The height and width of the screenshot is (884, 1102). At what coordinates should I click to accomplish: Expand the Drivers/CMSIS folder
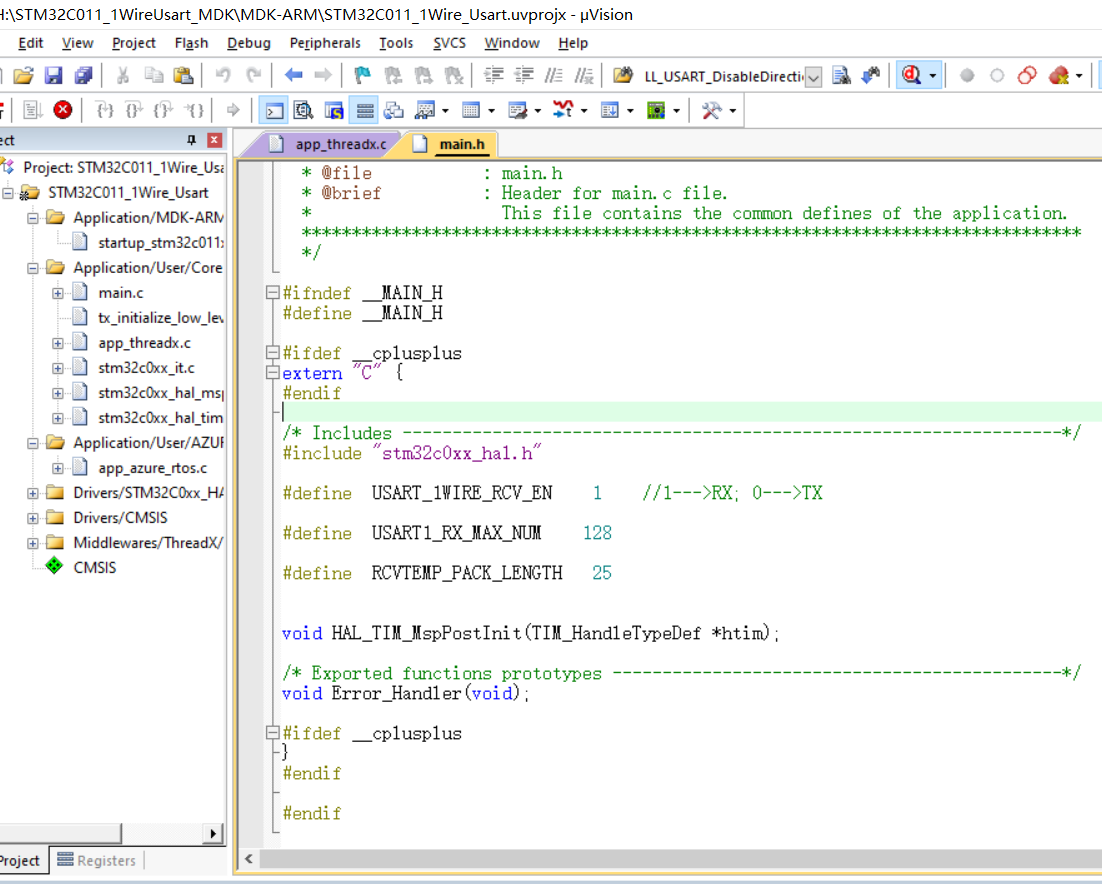[33, 518]
